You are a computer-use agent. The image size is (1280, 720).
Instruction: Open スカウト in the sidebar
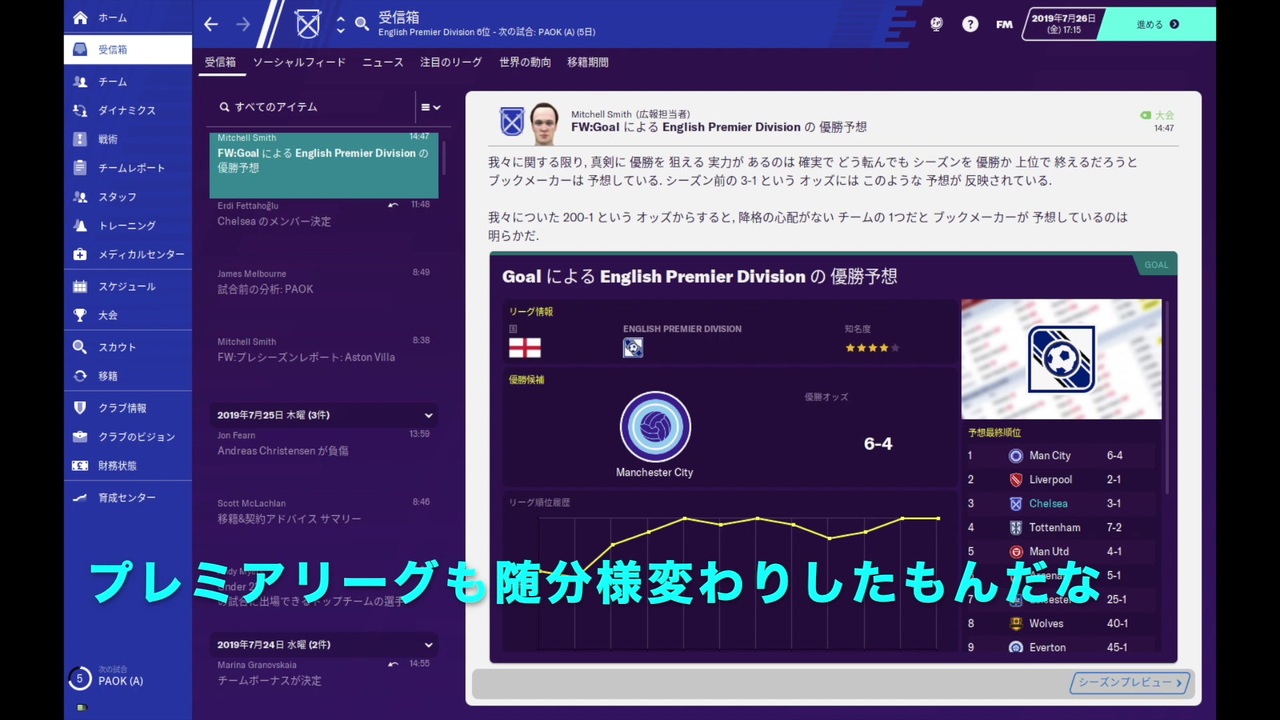point(128,347)
